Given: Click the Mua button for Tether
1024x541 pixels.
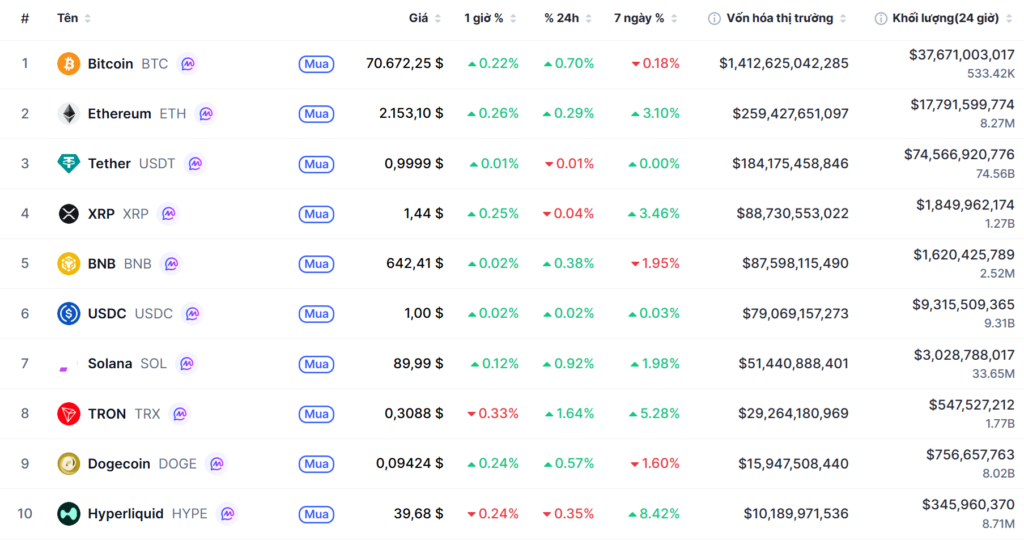Looking at the screenshot, I should pos(317,164).
